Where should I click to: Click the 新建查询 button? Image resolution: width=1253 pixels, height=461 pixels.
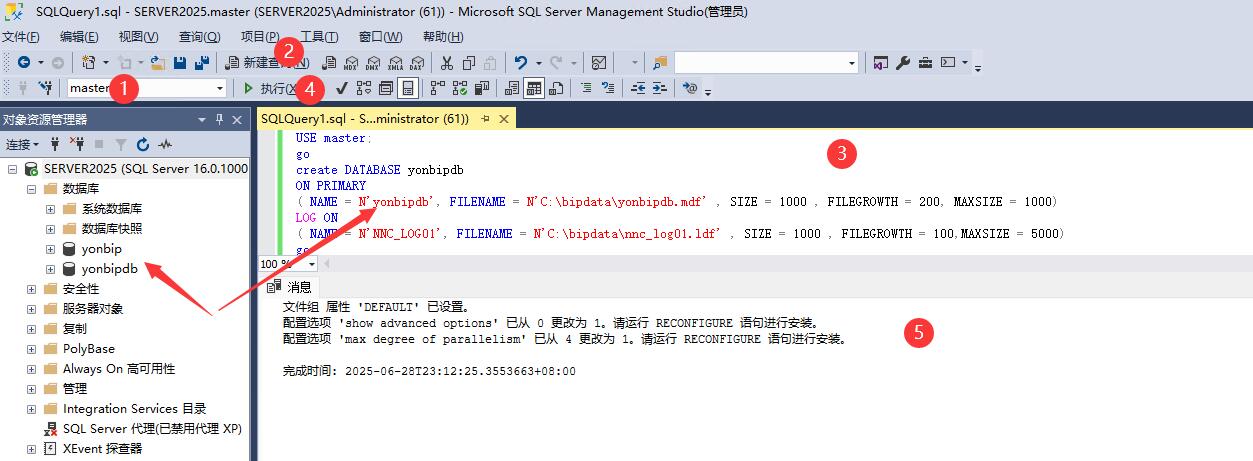[269, 62]
